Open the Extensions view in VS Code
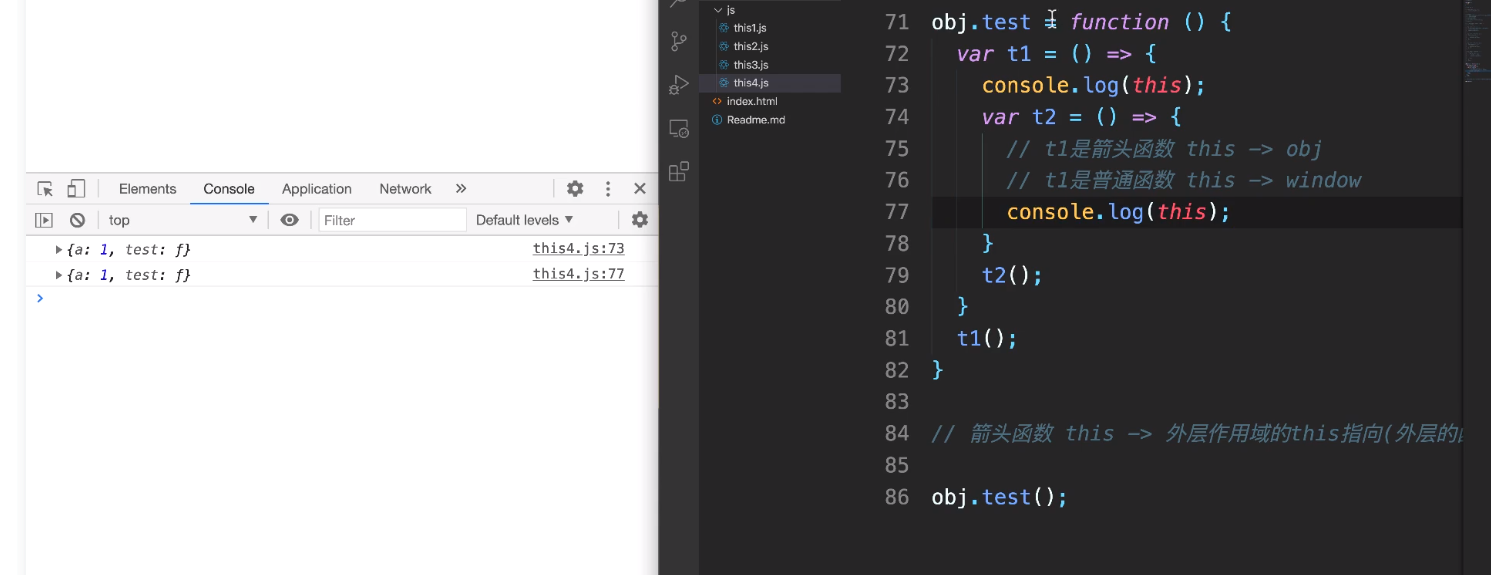 click(679, 172)
